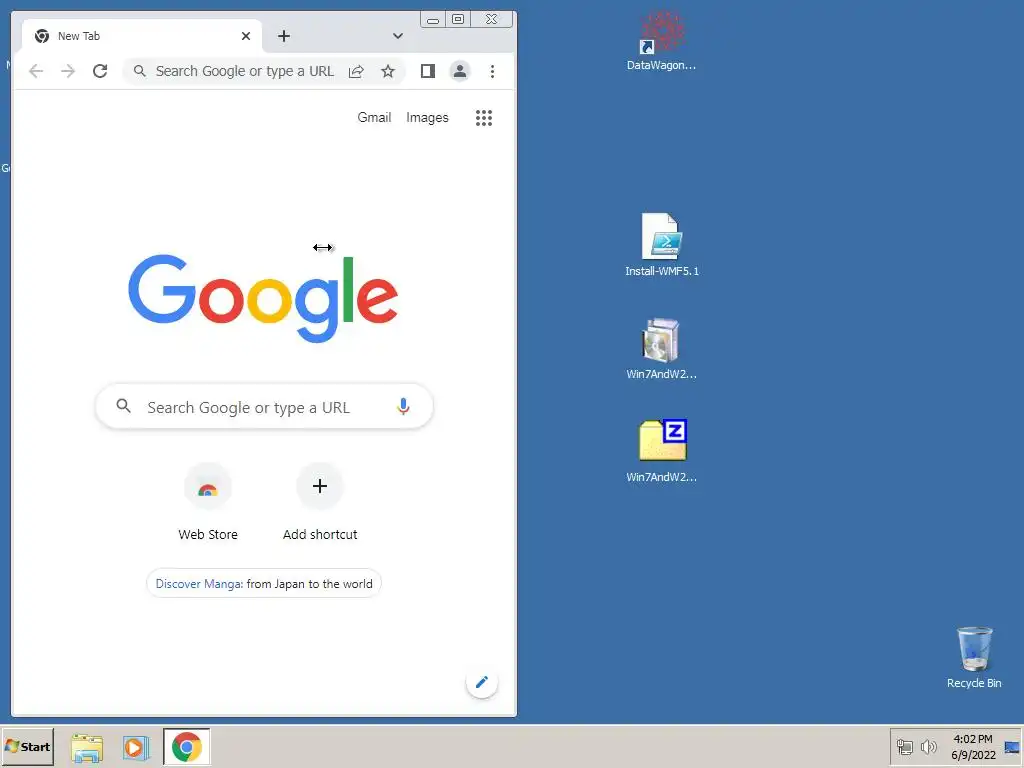Click the Add shortcut plus tile

tap(320, 502)
